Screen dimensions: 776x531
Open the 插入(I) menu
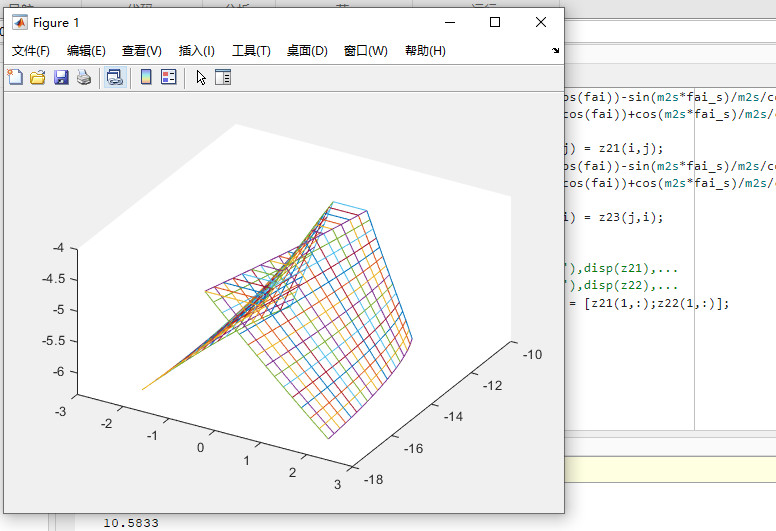click(x=196, y=51)
